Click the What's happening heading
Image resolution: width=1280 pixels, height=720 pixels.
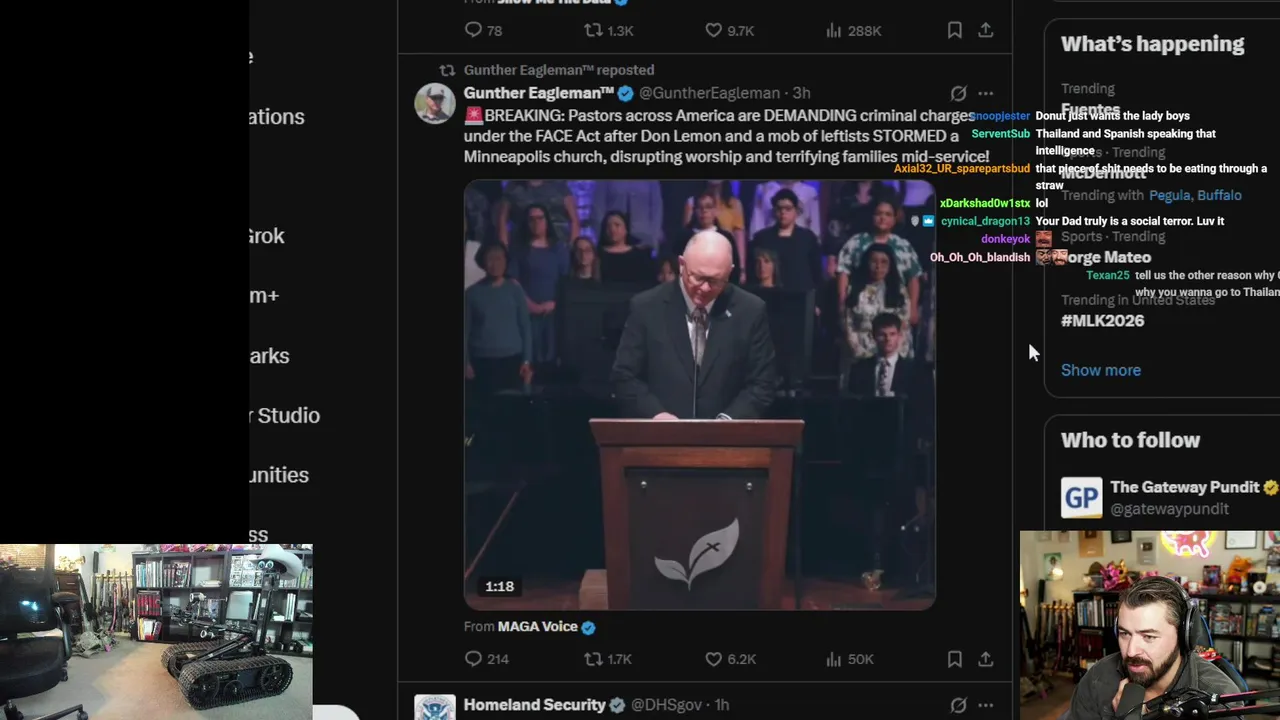pyautogui.click(x=1152, y=44)
